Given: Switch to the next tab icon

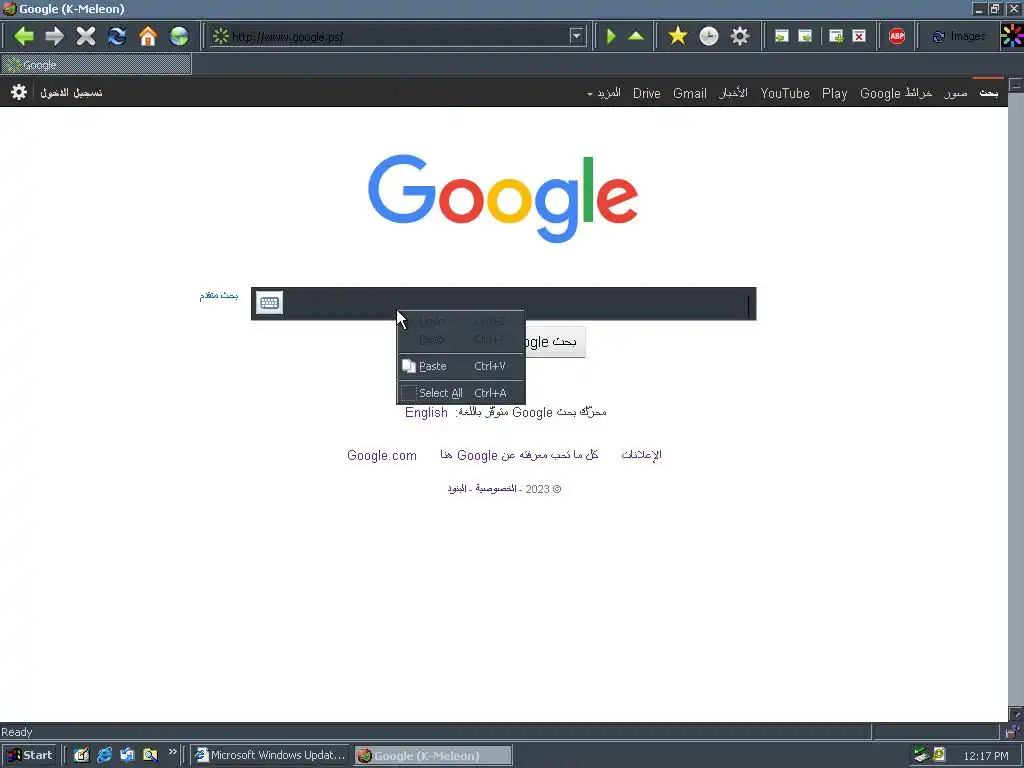Looking at the screenshot, I should click(x=805, y=36).
